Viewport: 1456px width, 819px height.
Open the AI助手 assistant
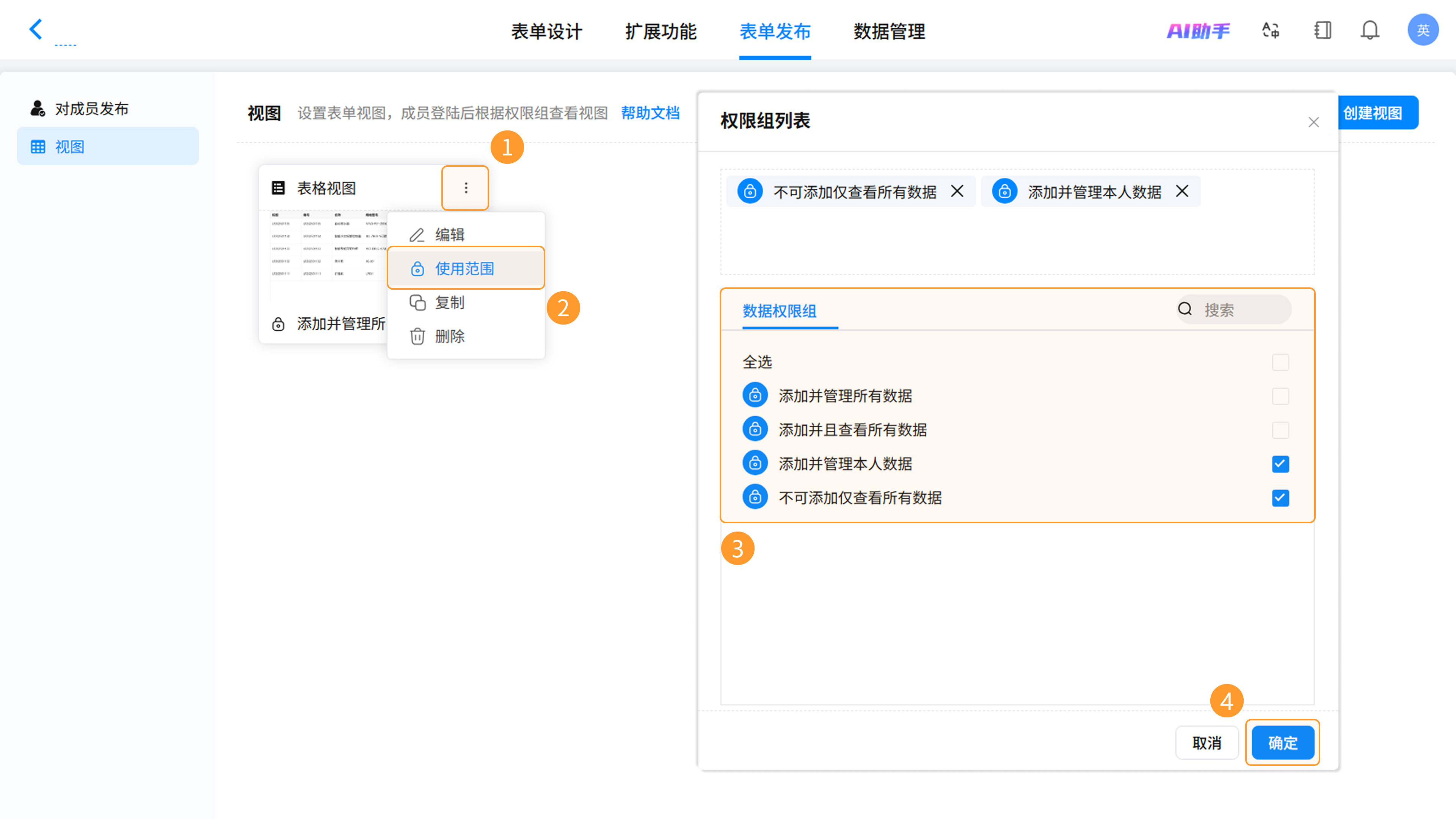[1198, 30]
